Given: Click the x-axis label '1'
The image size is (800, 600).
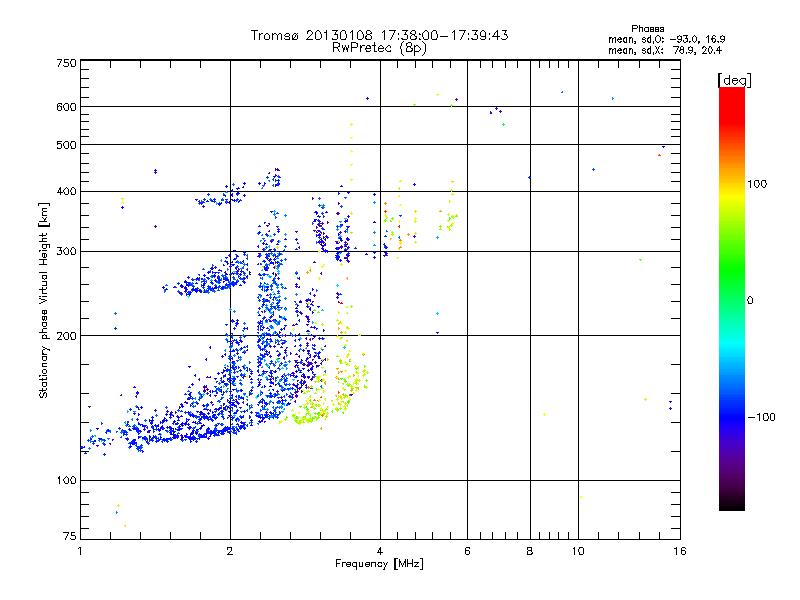Looking at the screenshot, I should pos(80,551).
